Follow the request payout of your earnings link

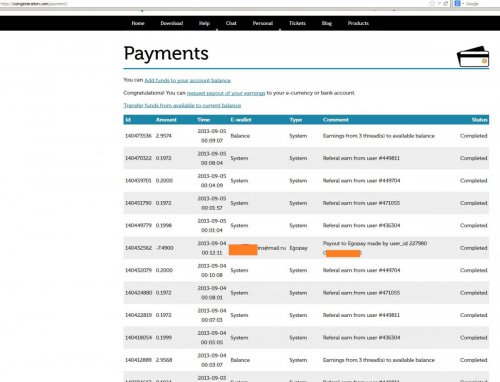tap(226, 93)
